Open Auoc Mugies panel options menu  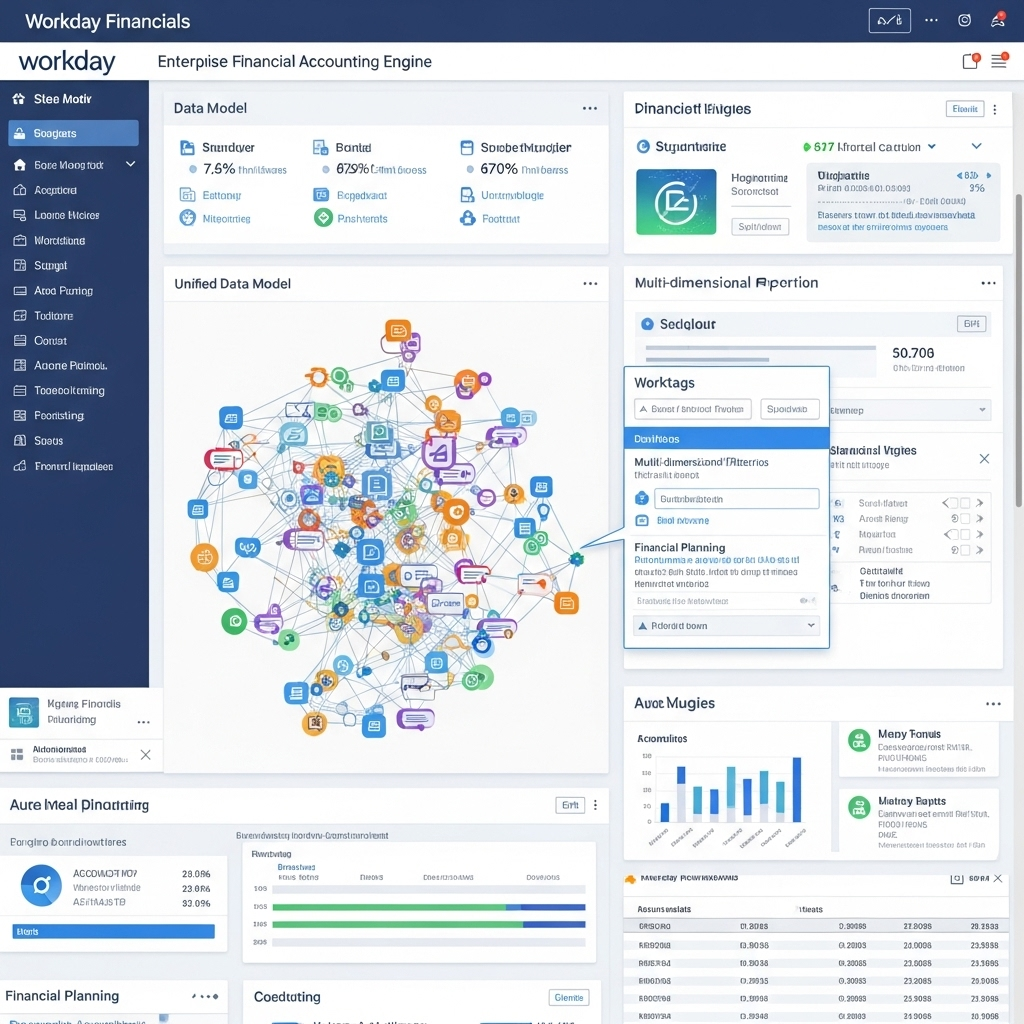click(x=993, y=703)
